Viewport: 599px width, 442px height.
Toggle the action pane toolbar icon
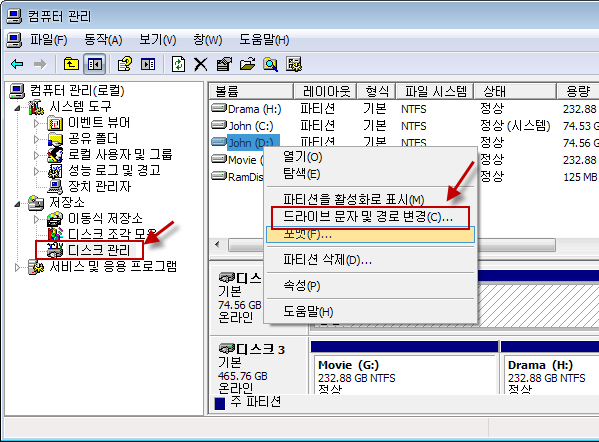(x=148, y=64)
